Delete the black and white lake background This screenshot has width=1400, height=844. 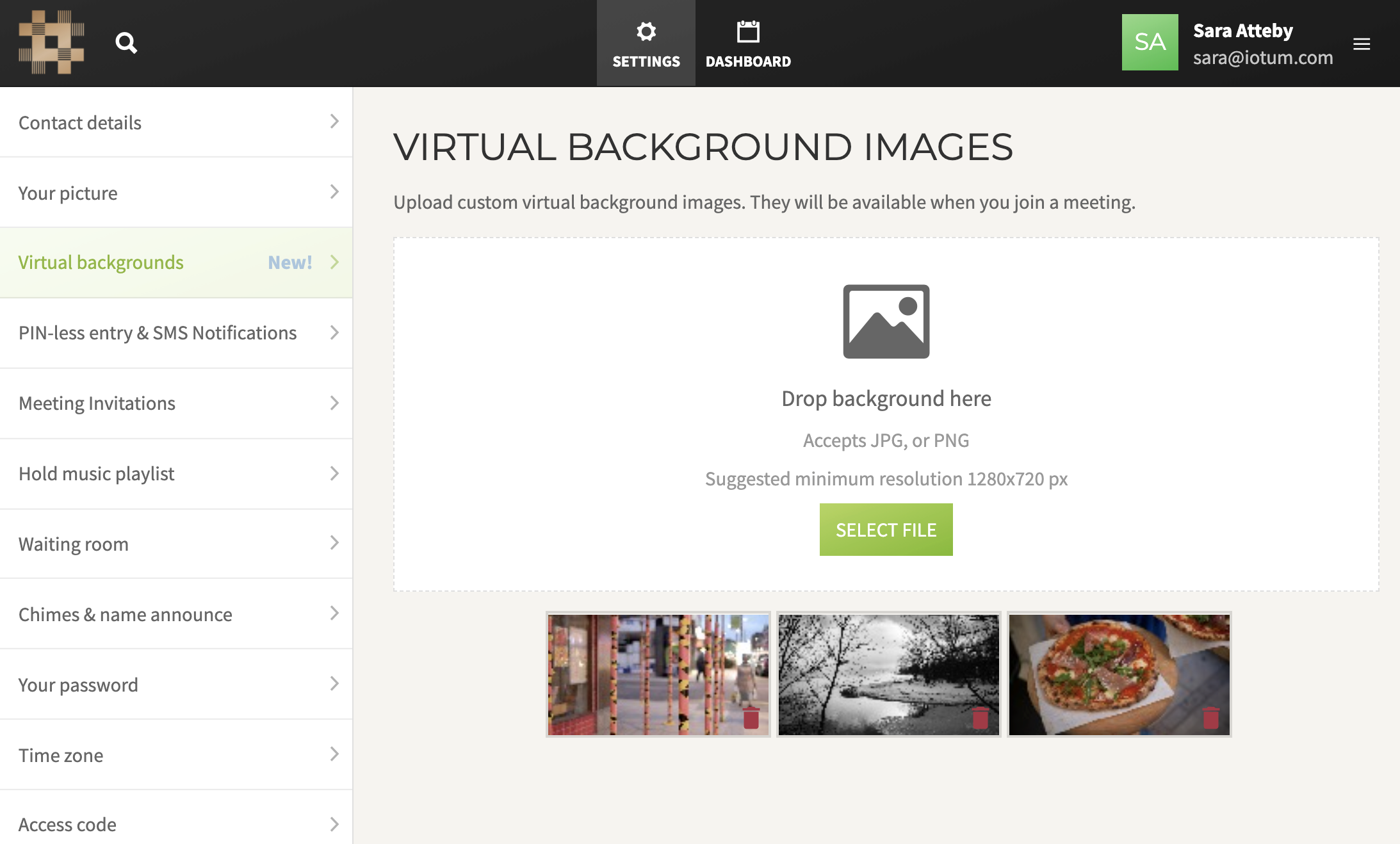coord(981,718)
